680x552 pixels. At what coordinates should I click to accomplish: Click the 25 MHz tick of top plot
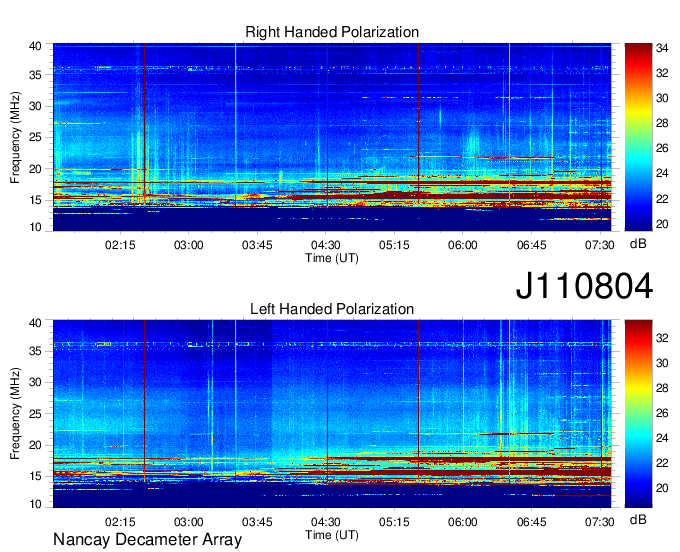[35, 137]
